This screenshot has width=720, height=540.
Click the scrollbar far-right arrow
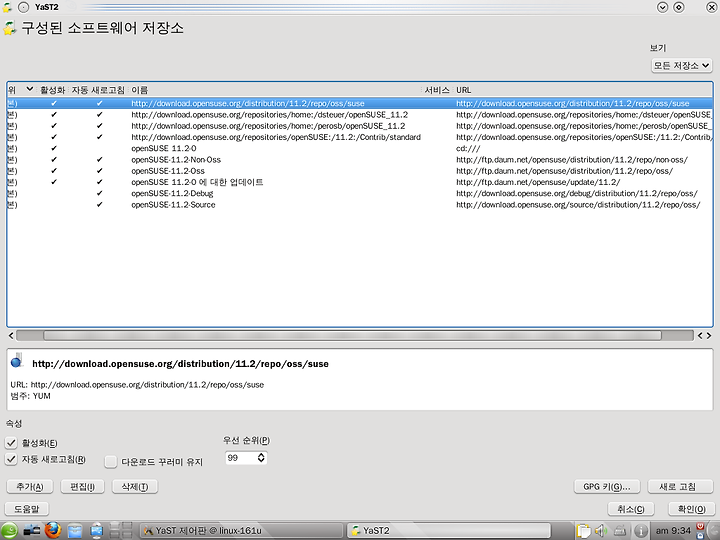(x=709, y=336)
